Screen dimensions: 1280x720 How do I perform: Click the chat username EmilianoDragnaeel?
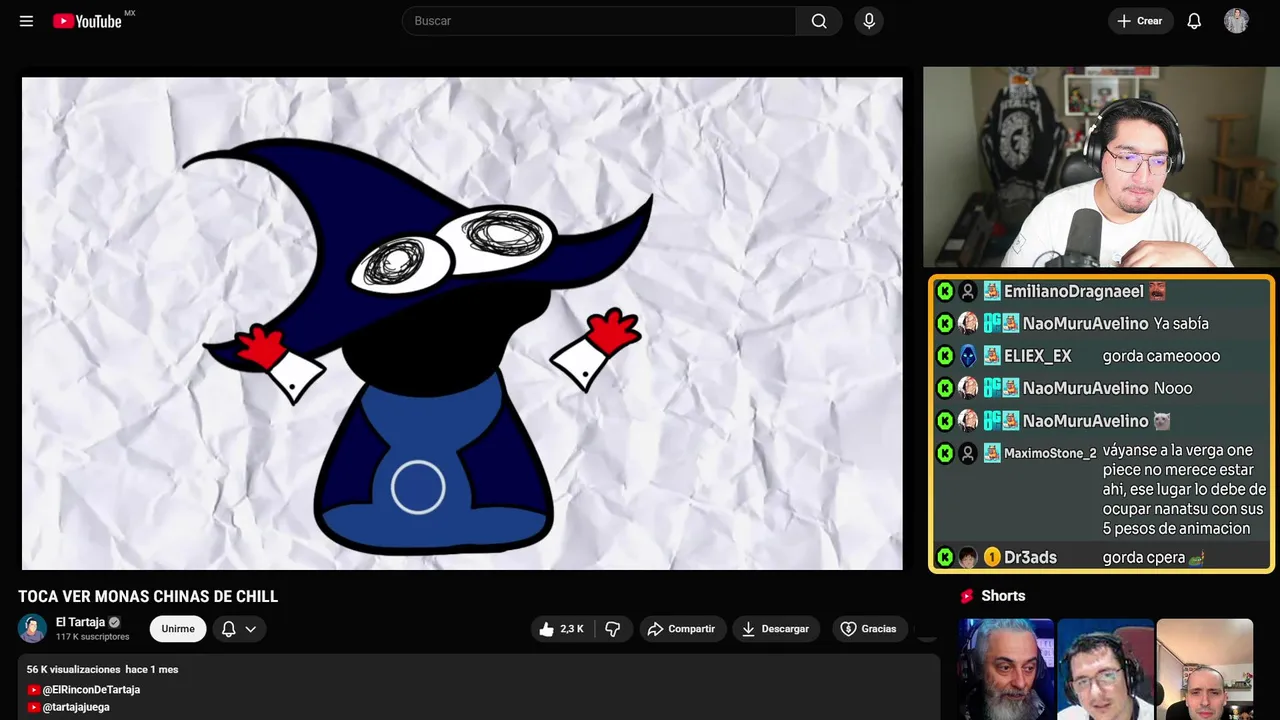1074,291
